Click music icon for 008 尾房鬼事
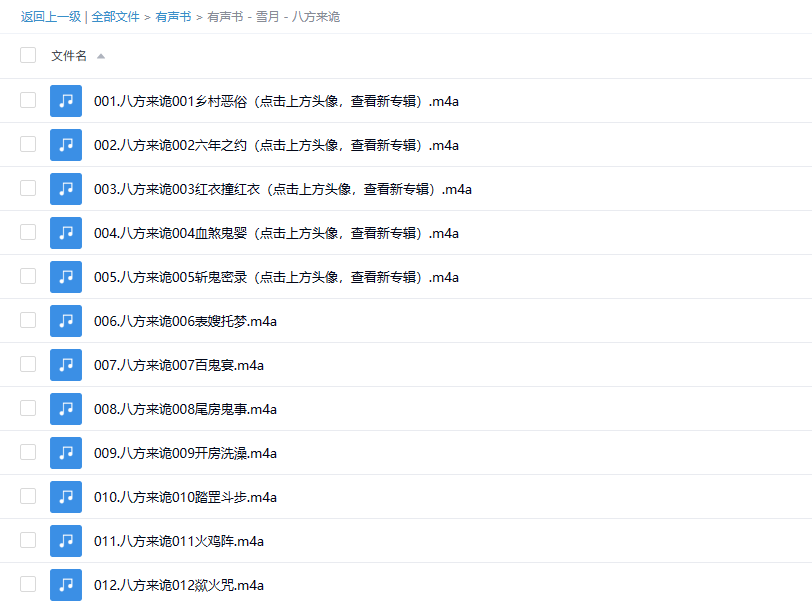Viewport: 812px width, 609px height. 66,409
